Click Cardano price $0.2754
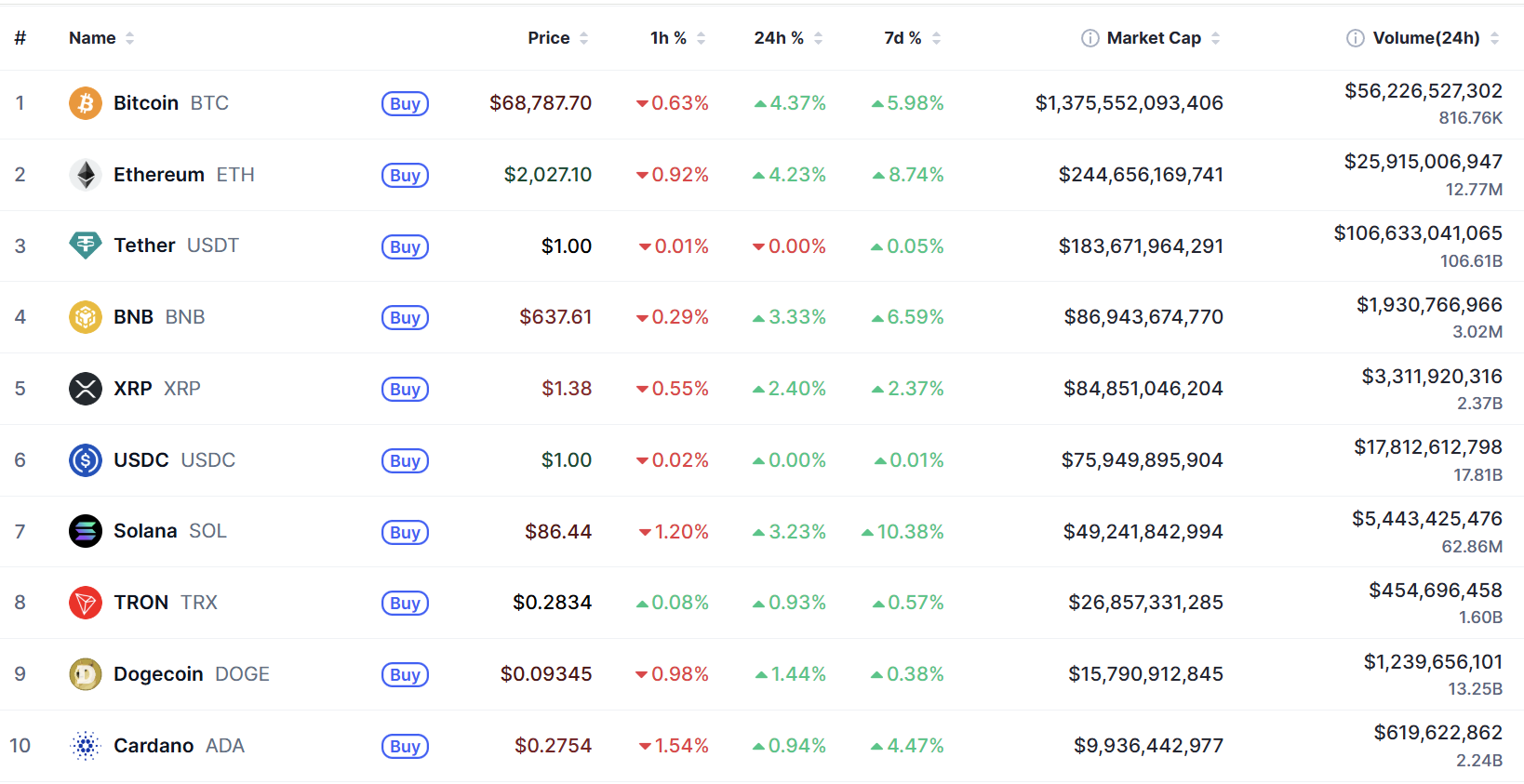 (554, 746)
